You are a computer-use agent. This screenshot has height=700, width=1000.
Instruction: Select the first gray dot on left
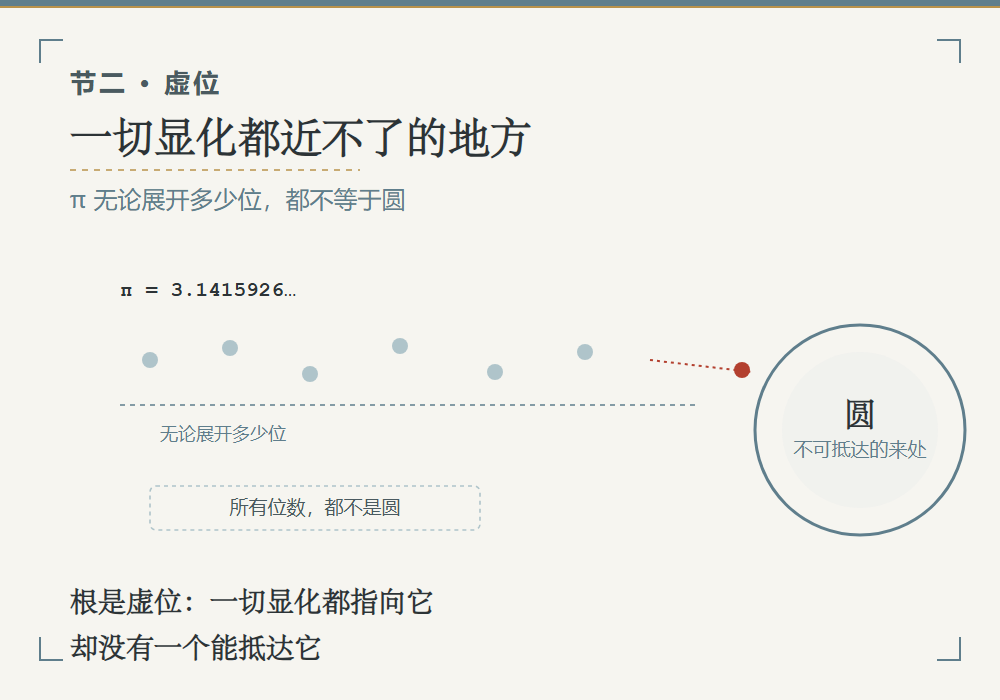(150, 360)
